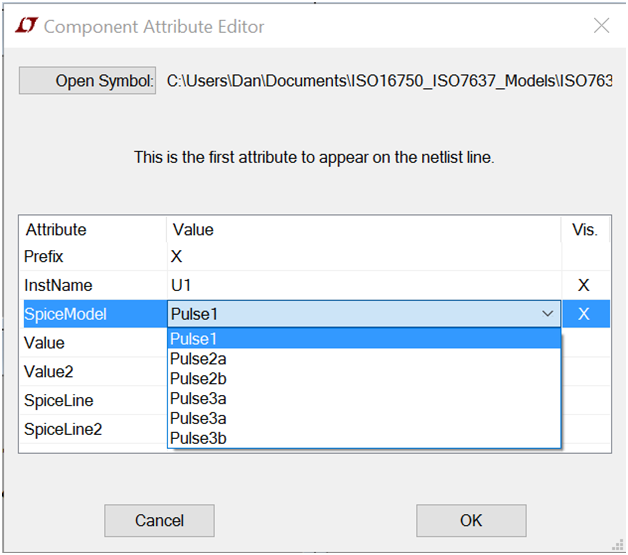Close the Component Attribute Editor dialog
This screenshot has width=628, height=555.
click(601, 26)
